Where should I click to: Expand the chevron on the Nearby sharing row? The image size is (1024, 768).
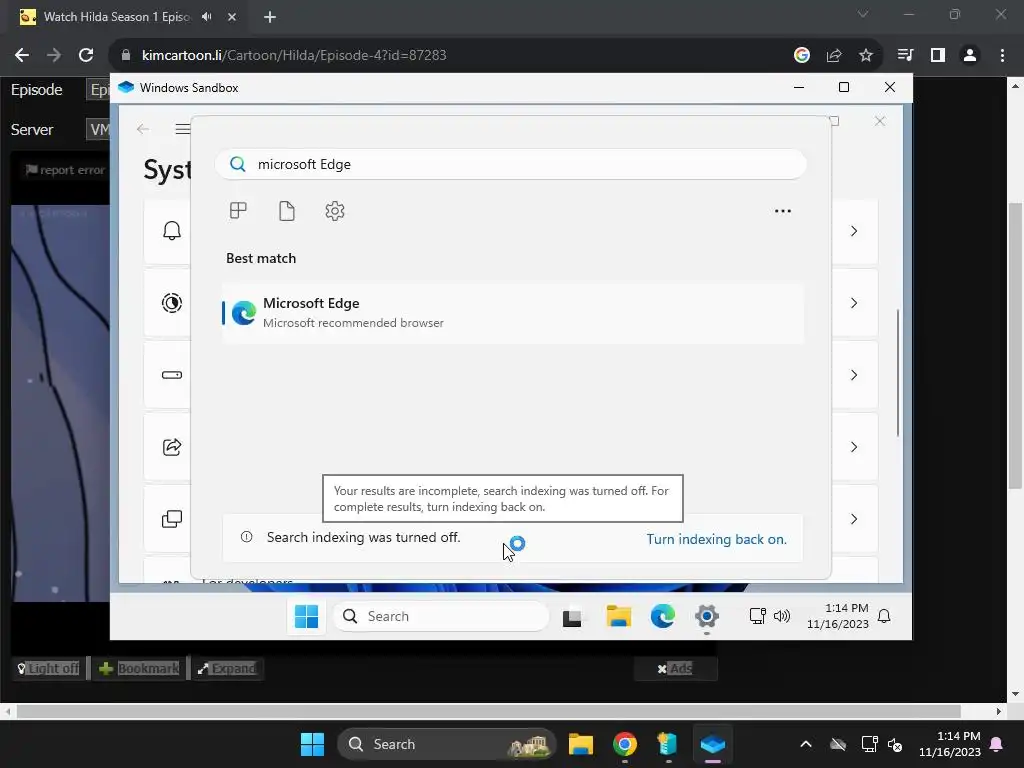tap(854, 447)
